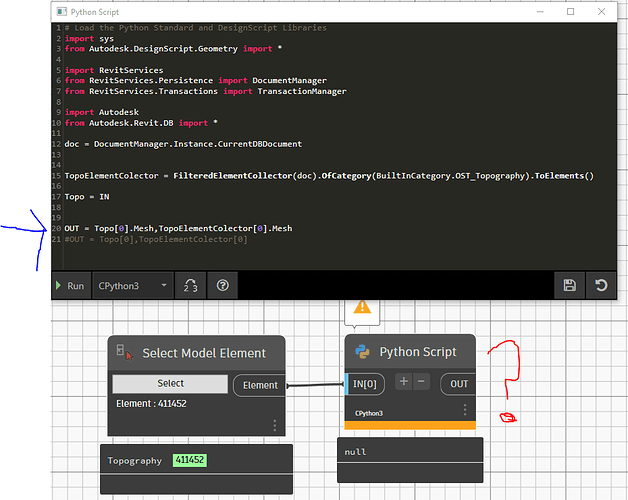Add an input with the plus button
Image resolution: width=628 pixels, height=500 pixels.
404,381
